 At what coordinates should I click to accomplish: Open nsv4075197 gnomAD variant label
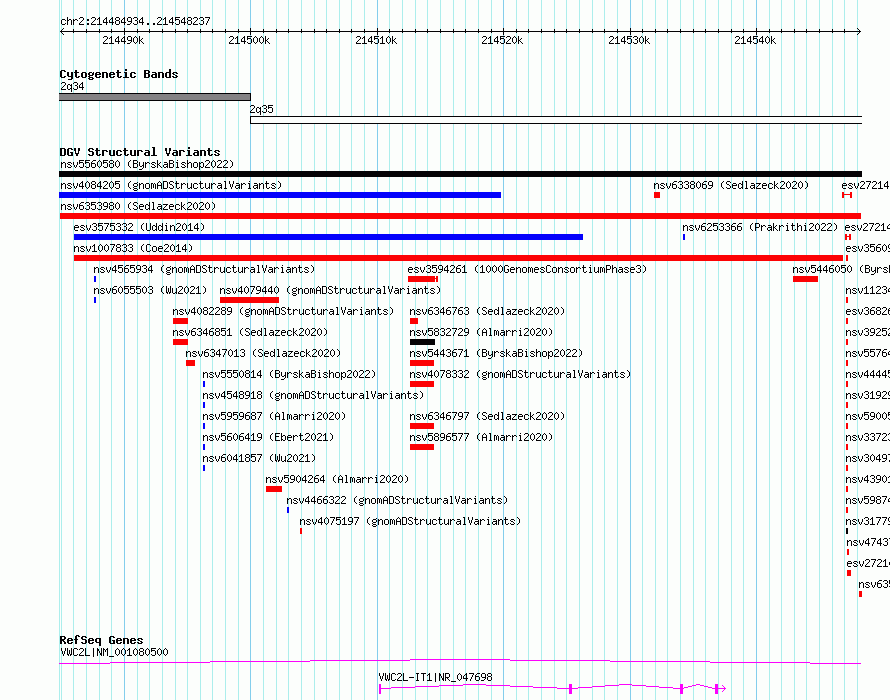coord(410,521)
